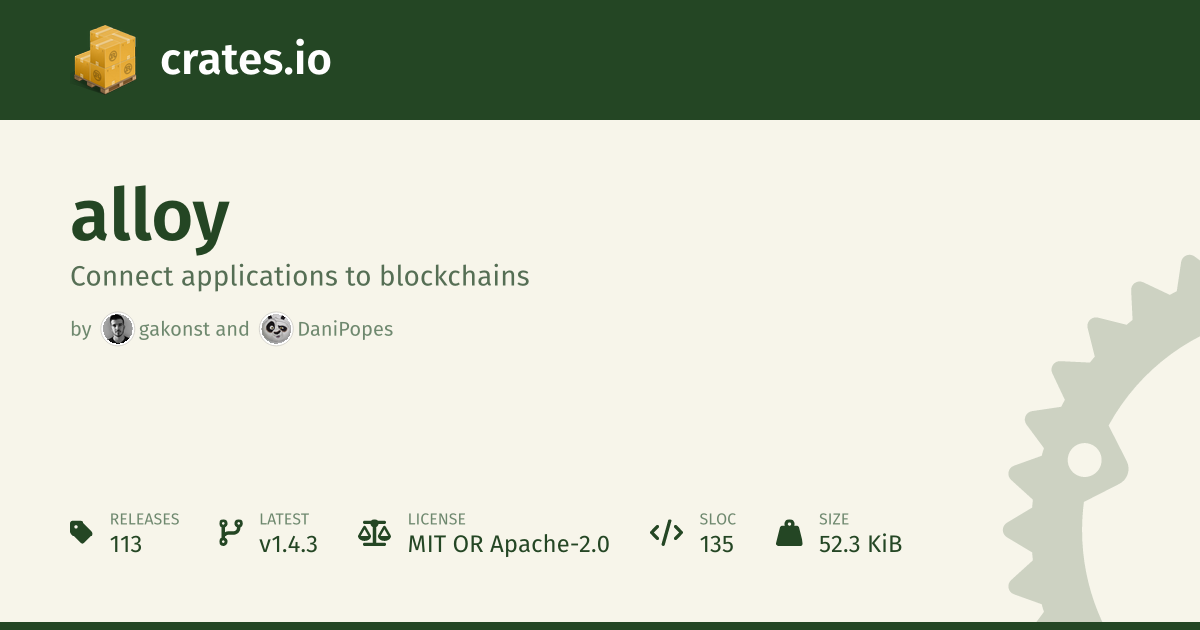Click DaniPopes' panda avatar

pos(276,329)
